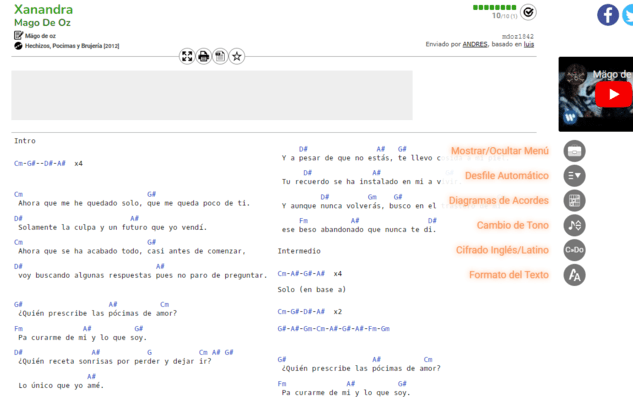Open Mostrar/Ocultar Menú label
640x400 pixels.
(x=500, y=151)
